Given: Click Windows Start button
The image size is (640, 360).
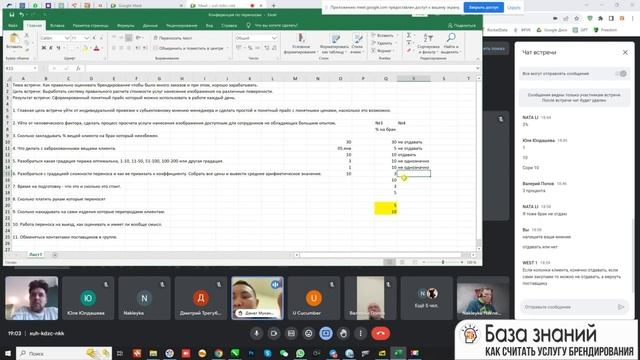Looking at the screenshot, I should coord(8,353).
